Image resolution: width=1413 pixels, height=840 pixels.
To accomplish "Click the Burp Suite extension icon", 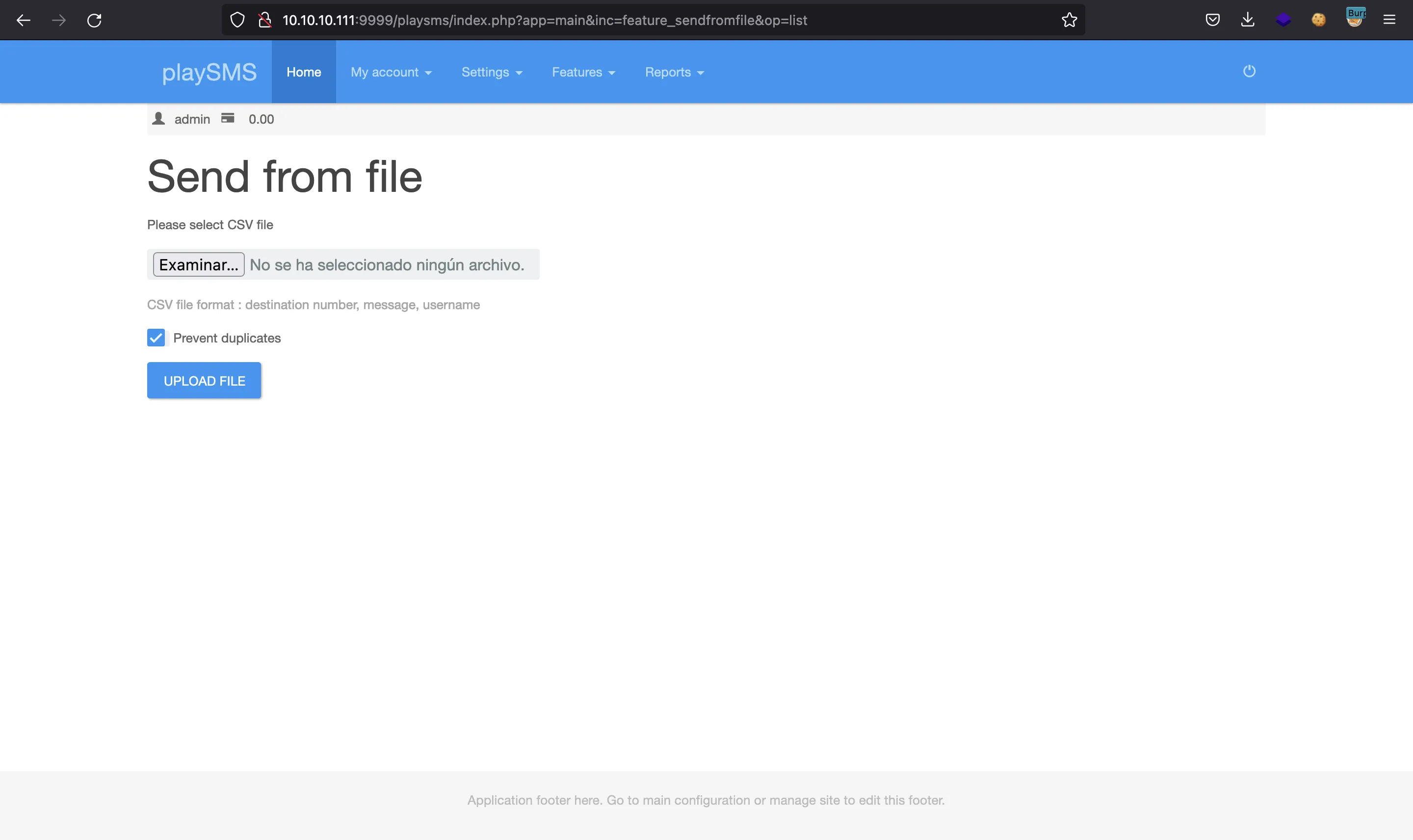I will click(x=1354, y=19).
